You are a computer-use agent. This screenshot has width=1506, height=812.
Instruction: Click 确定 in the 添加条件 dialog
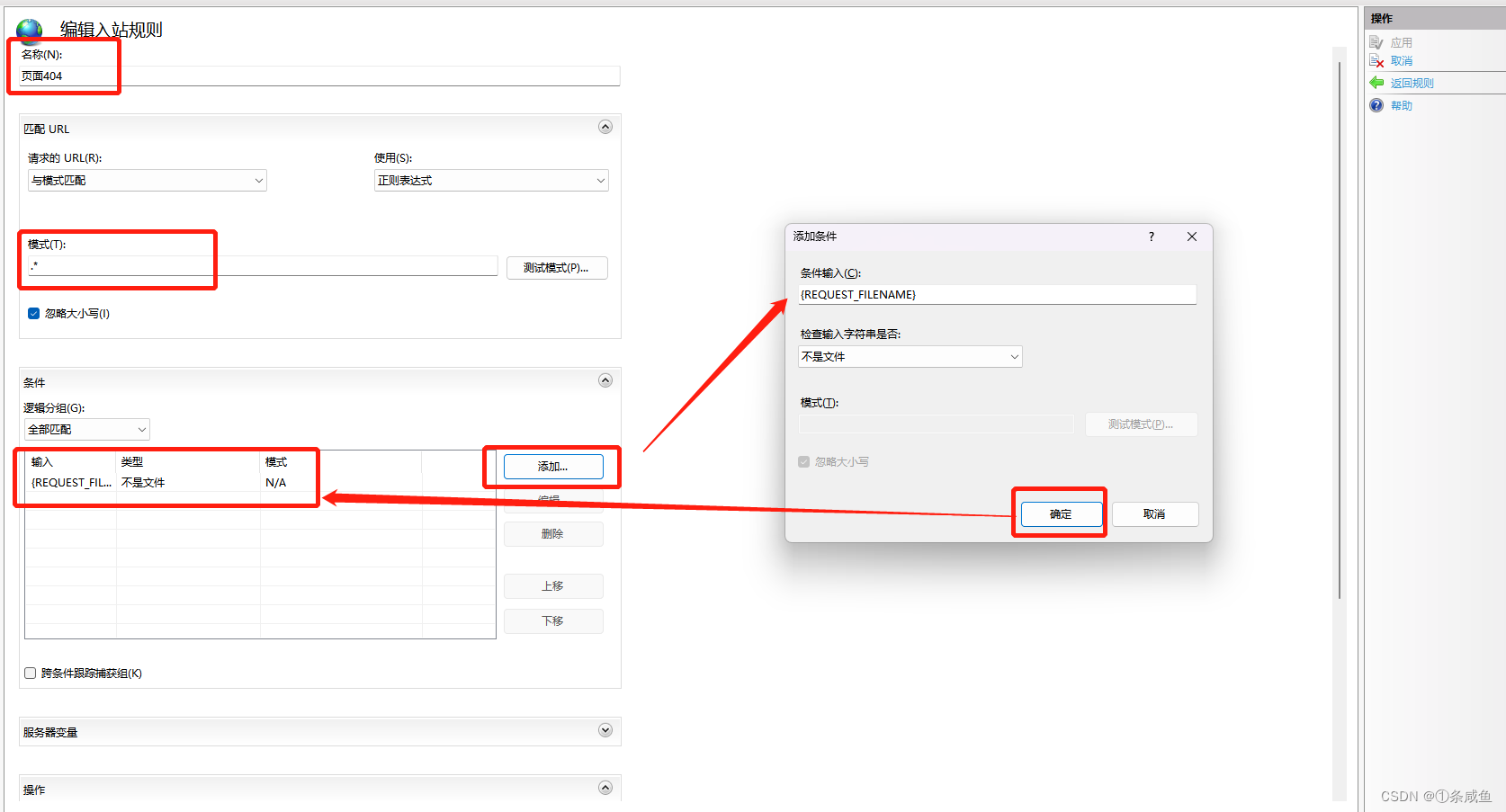tap(1062, 514)
